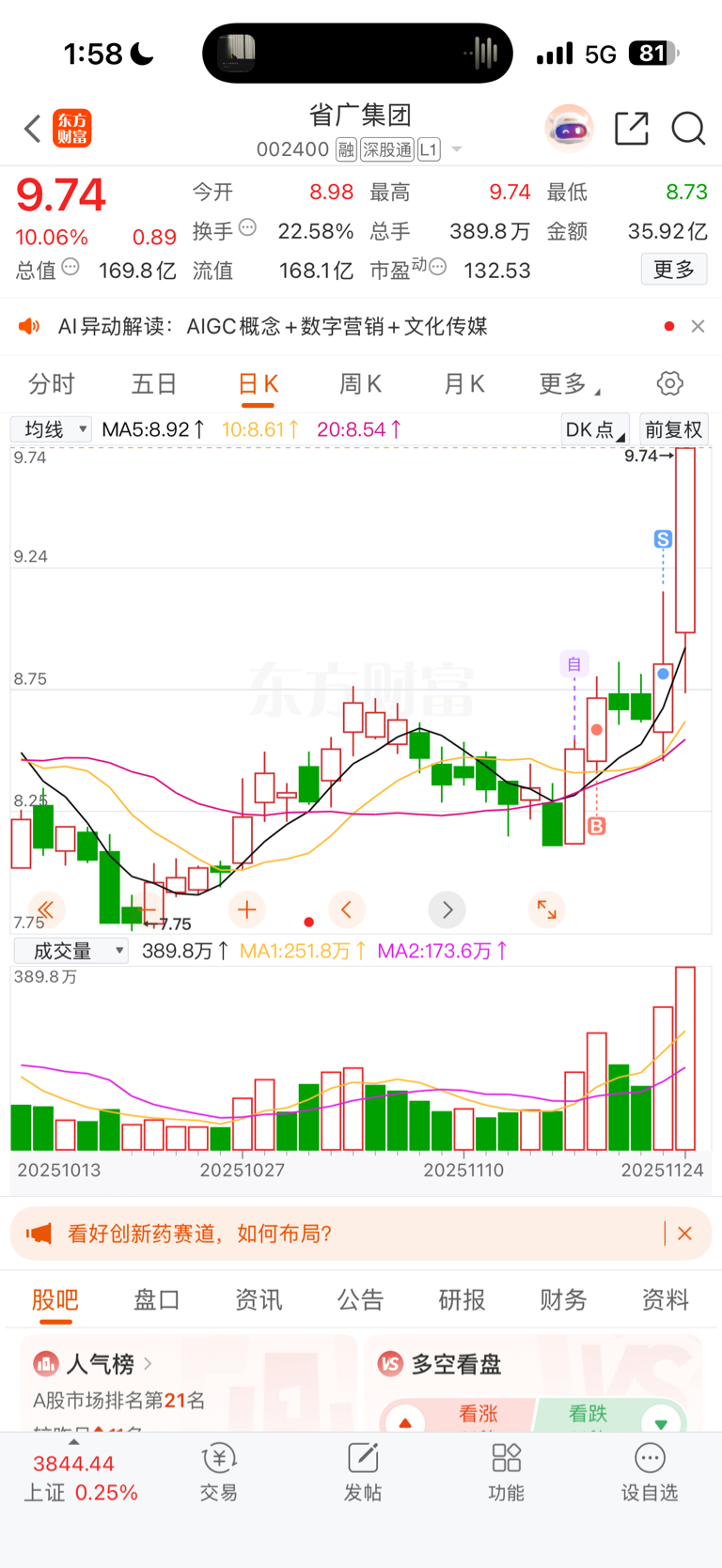Tap 设自选 add to watchlist
722x1568 pixels.
pyautogui.click(x=650, y=1472)
